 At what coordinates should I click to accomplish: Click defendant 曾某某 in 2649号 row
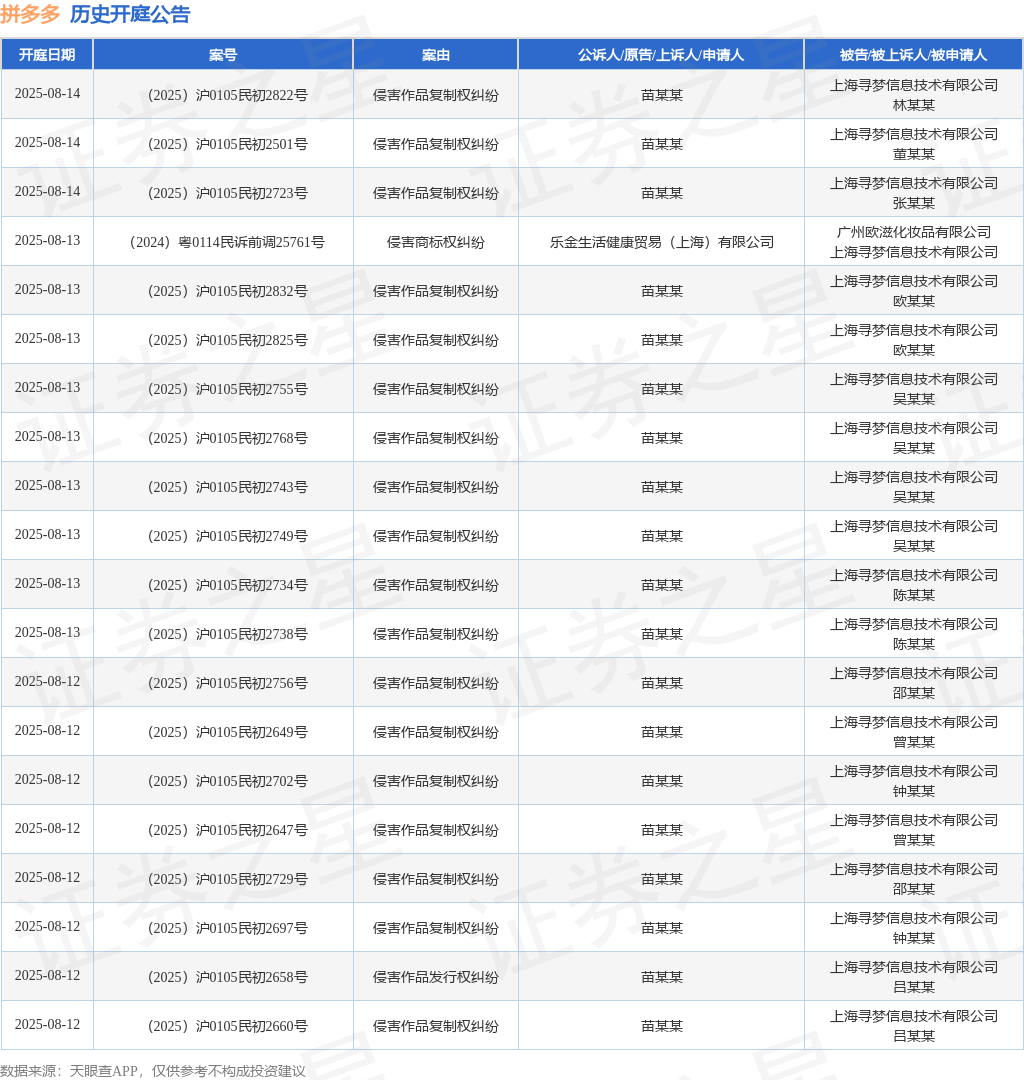pyautogui.click(x=913, y=740)
